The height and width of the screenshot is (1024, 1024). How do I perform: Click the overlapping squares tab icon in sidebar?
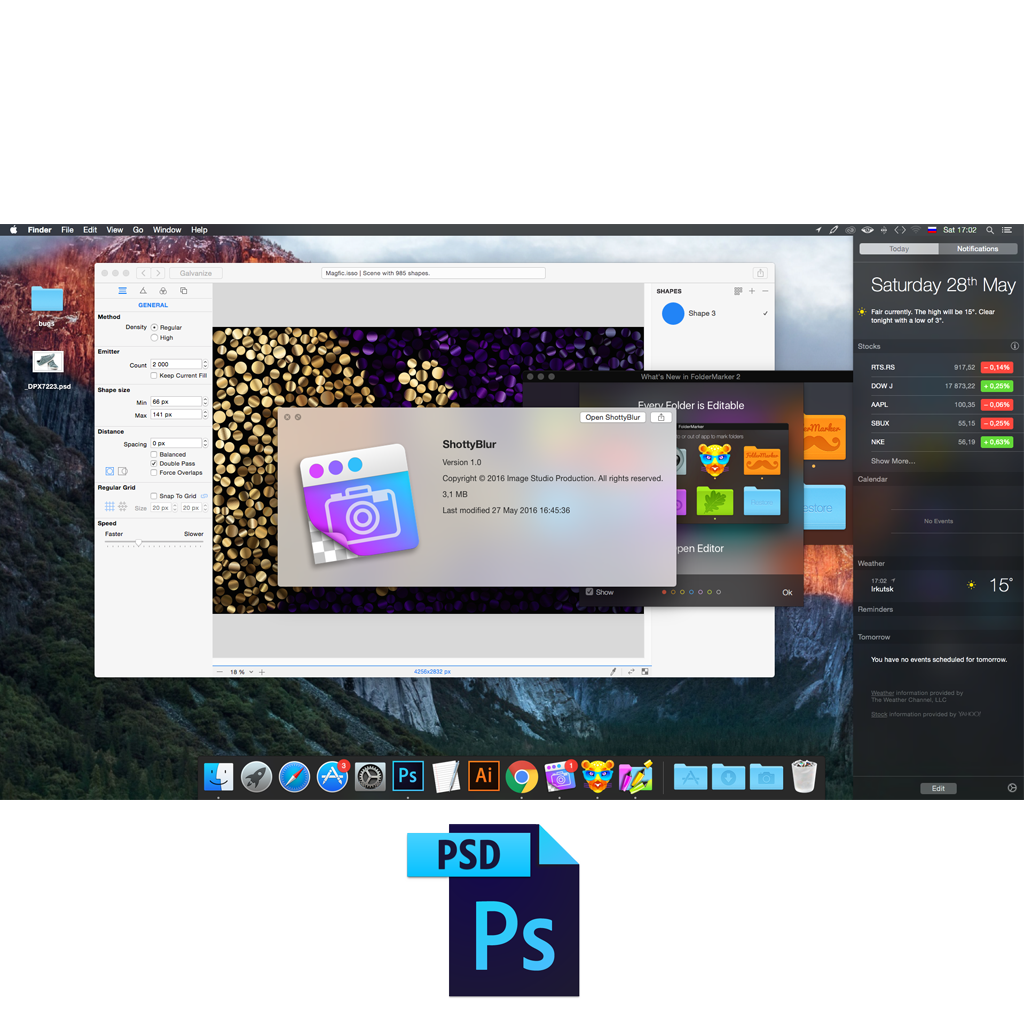click(x=183, y=291)
